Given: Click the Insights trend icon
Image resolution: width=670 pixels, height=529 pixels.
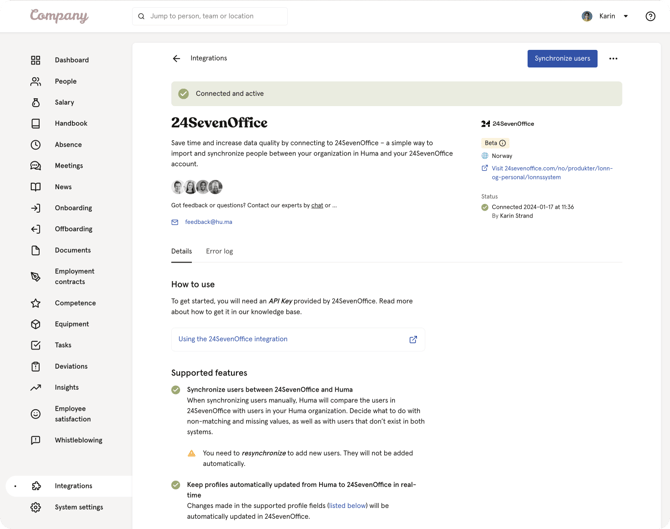Looking at the screenshot, I should (35, 388).
